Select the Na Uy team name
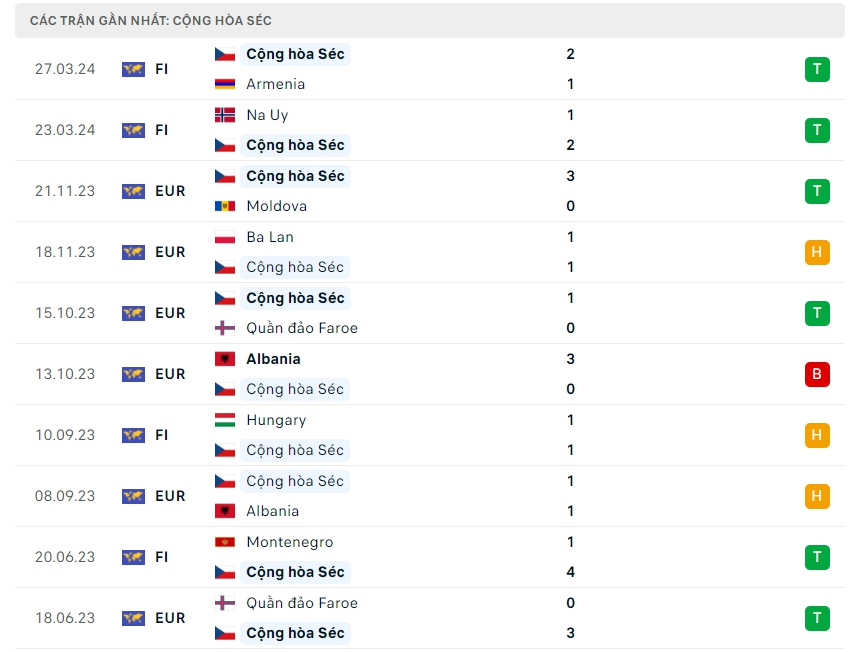859x652 pixels. point(267,115)
